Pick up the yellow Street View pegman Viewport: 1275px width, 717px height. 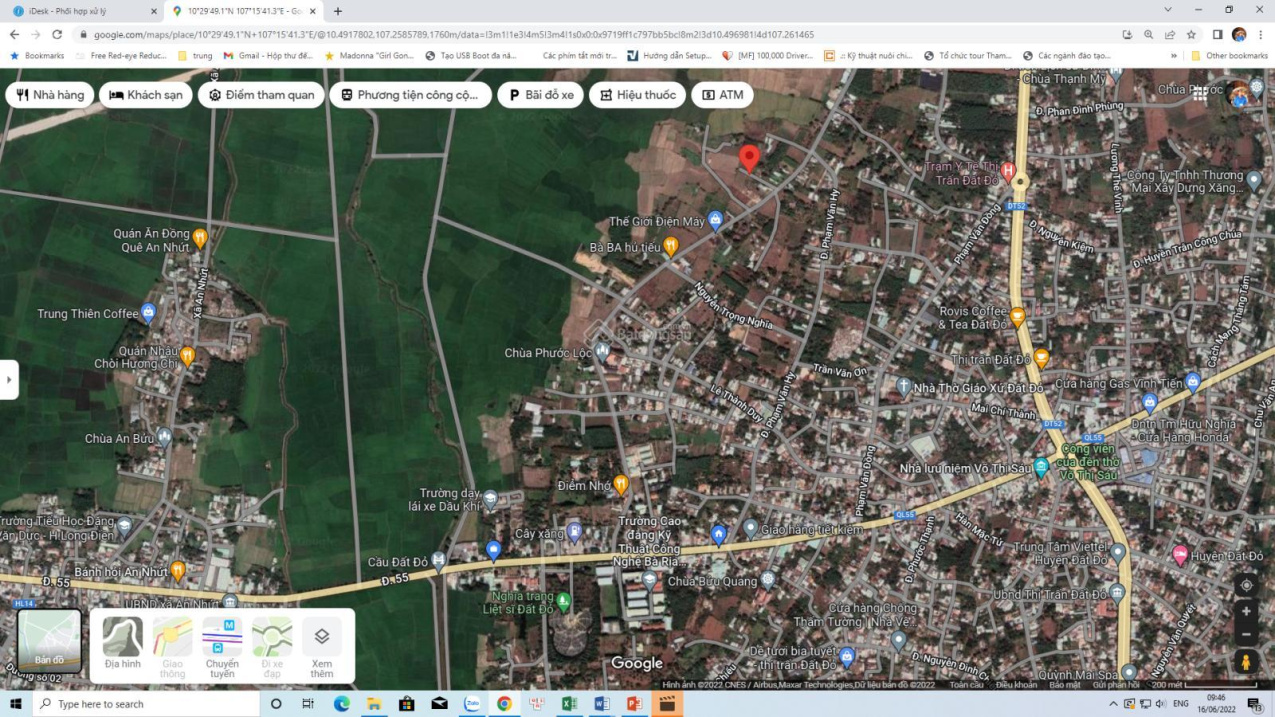pyautogui.click(x=1246, y=662)
